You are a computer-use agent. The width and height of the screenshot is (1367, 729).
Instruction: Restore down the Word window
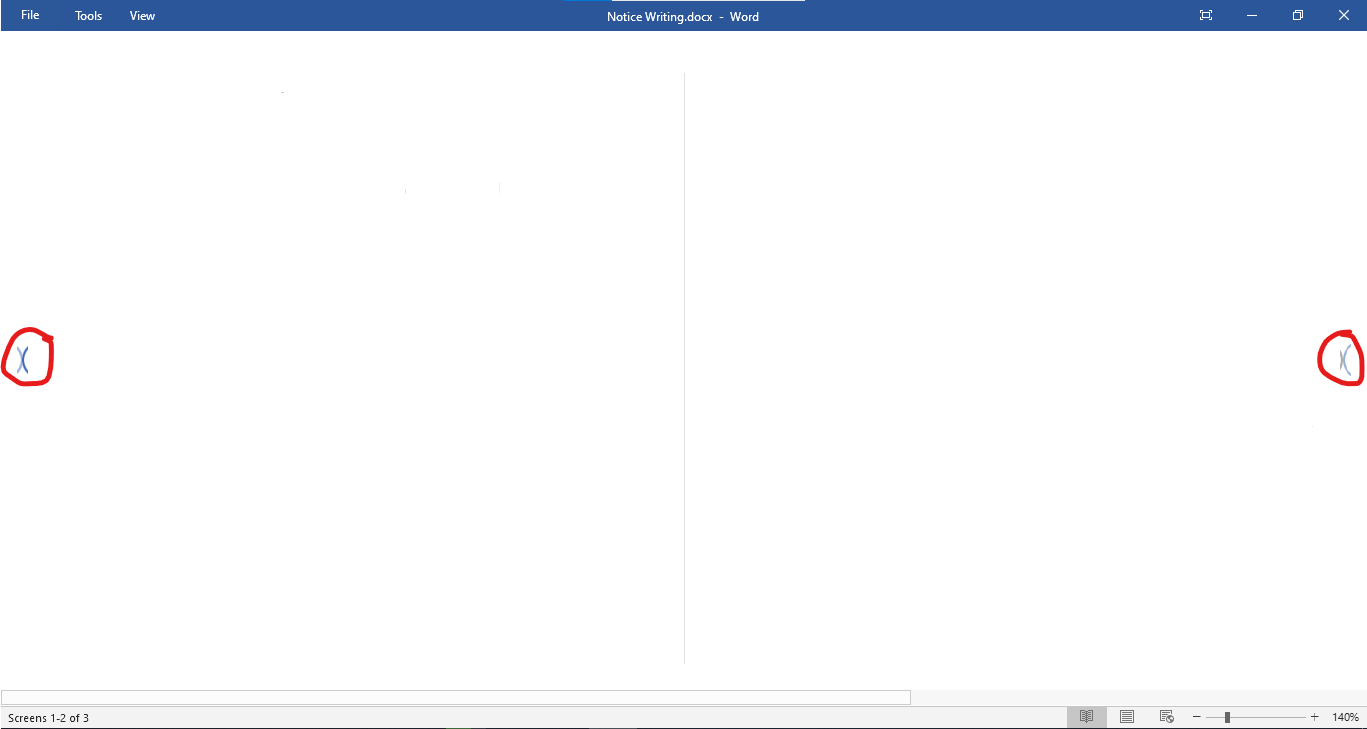[x=1298, y=16]
